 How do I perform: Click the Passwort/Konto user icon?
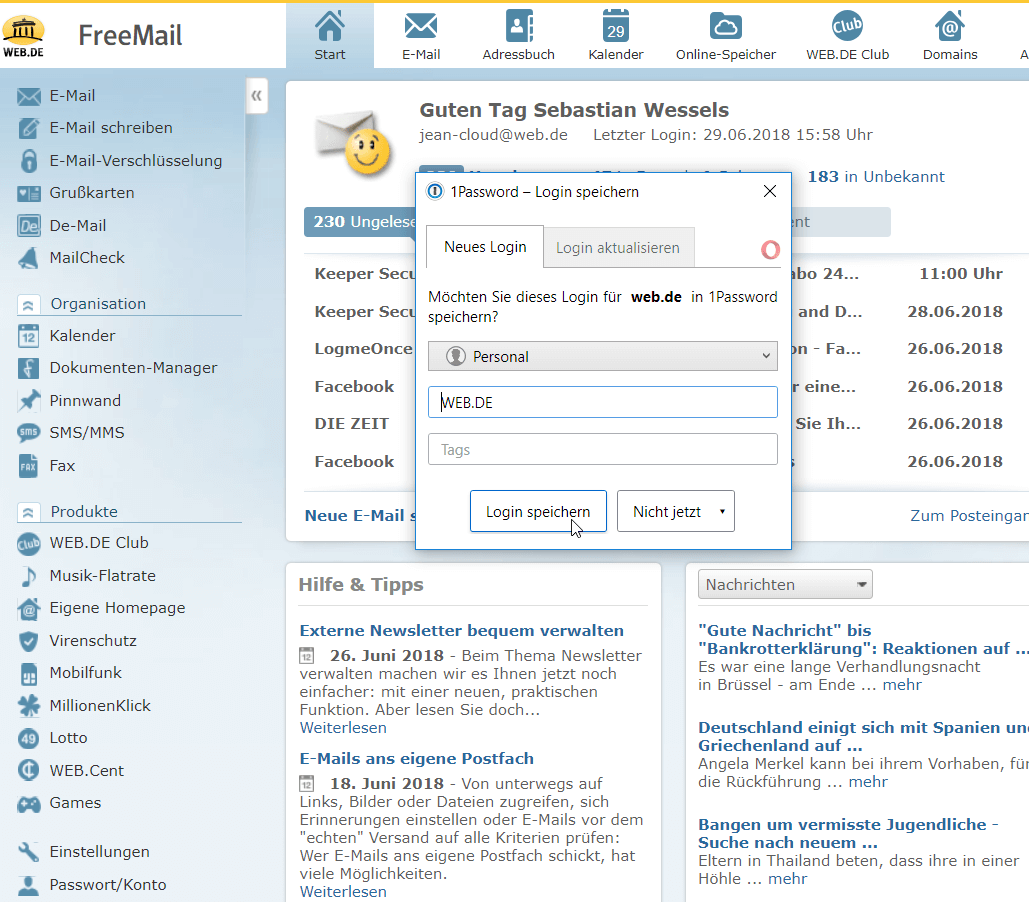(28, 885)
